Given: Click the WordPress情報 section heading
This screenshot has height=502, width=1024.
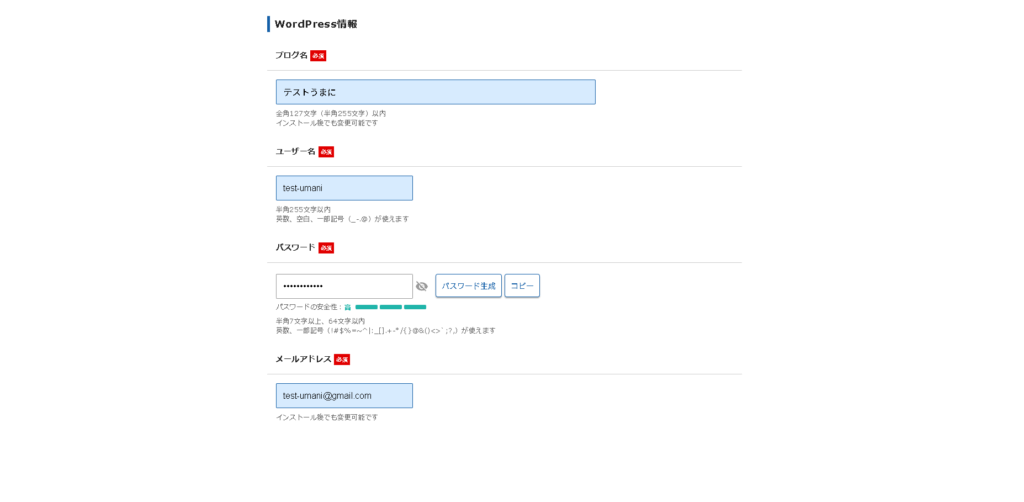Looking at the screenshot, I should (315, 24).
